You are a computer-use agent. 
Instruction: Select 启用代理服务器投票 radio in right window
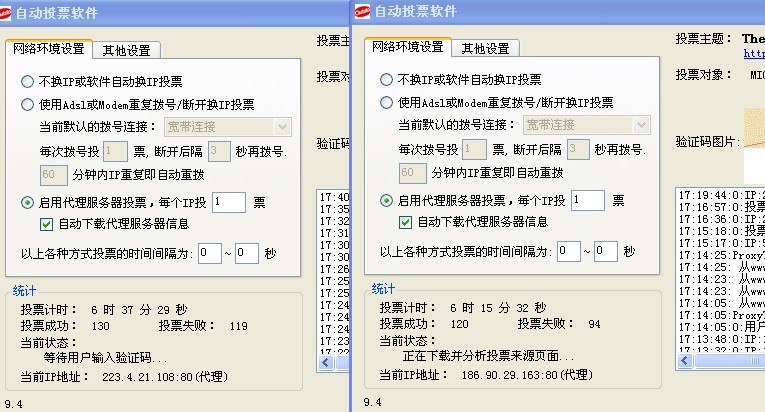(x=386, y=201)
